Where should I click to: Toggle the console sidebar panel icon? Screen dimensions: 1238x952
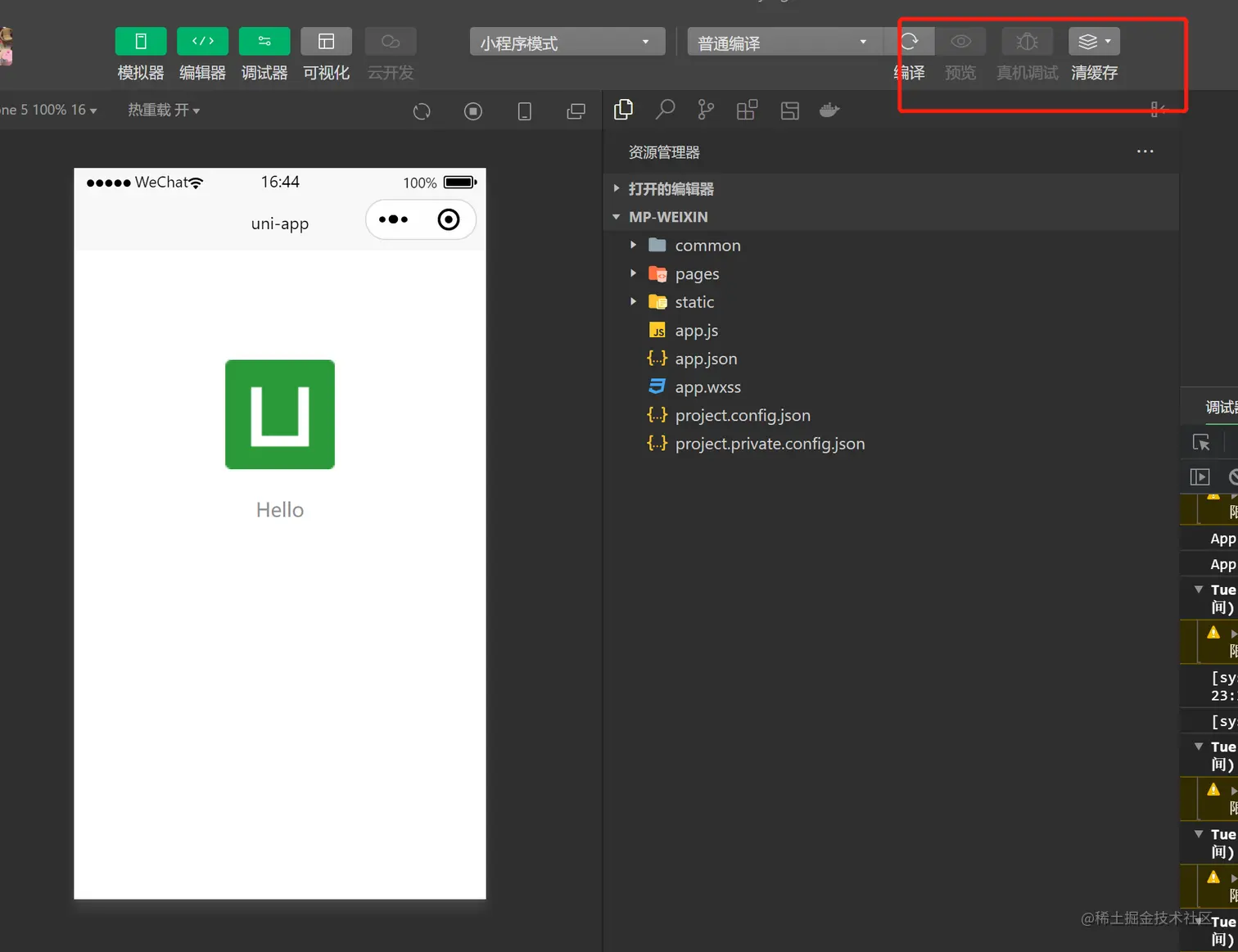tap(1200, 476)
